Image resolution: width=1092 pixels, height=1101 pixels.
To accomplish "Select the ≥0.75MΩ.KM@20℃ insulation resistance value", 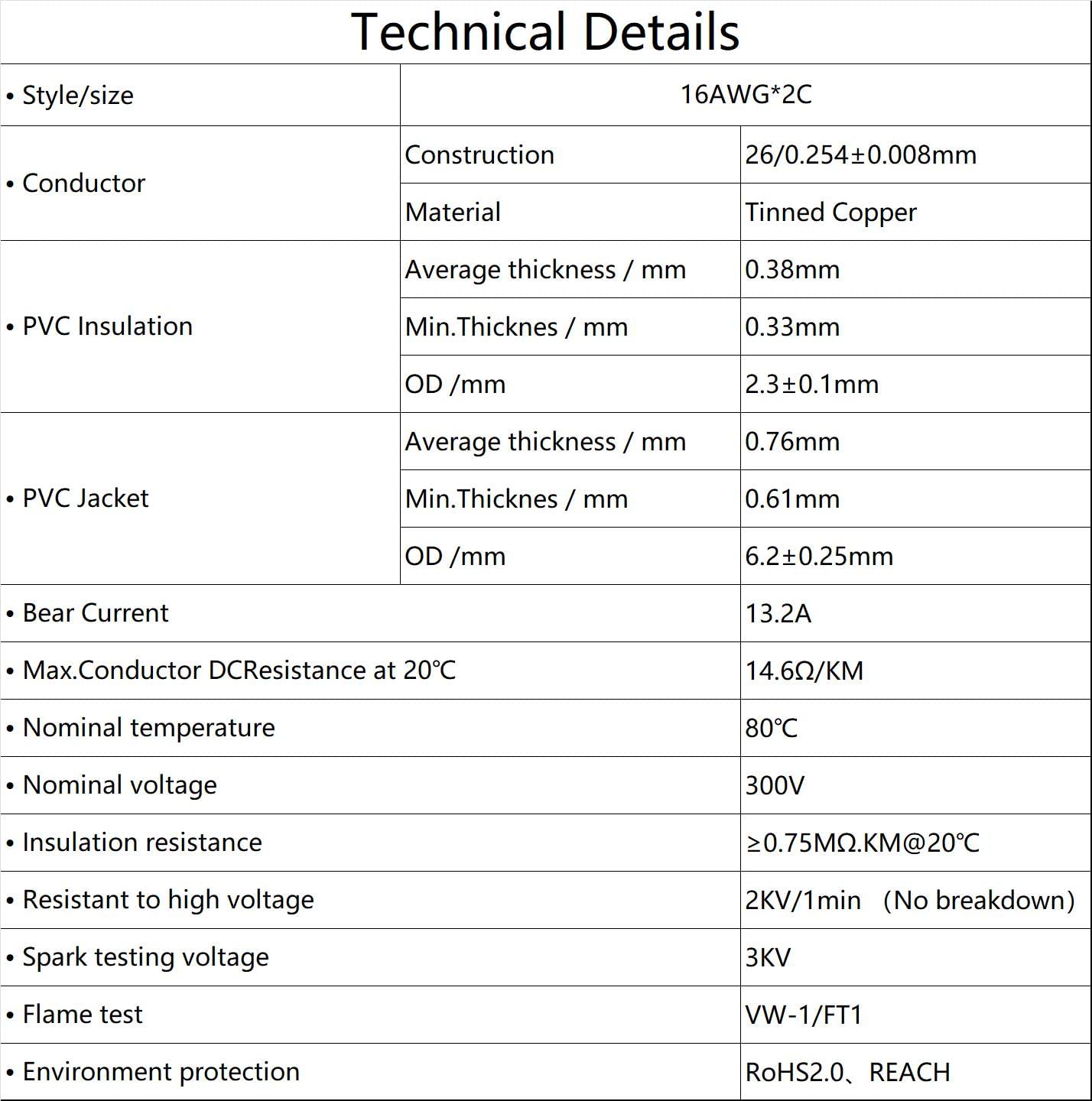I will coord(862,843).
